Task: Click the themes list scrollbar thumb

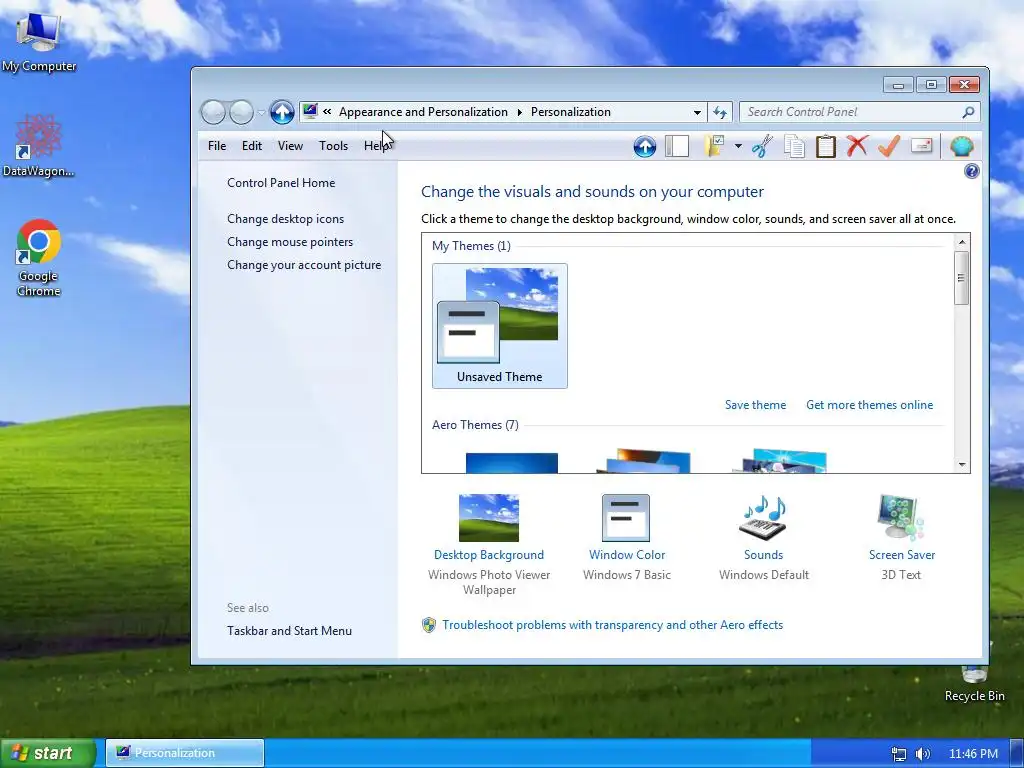Action: (961, 278)
